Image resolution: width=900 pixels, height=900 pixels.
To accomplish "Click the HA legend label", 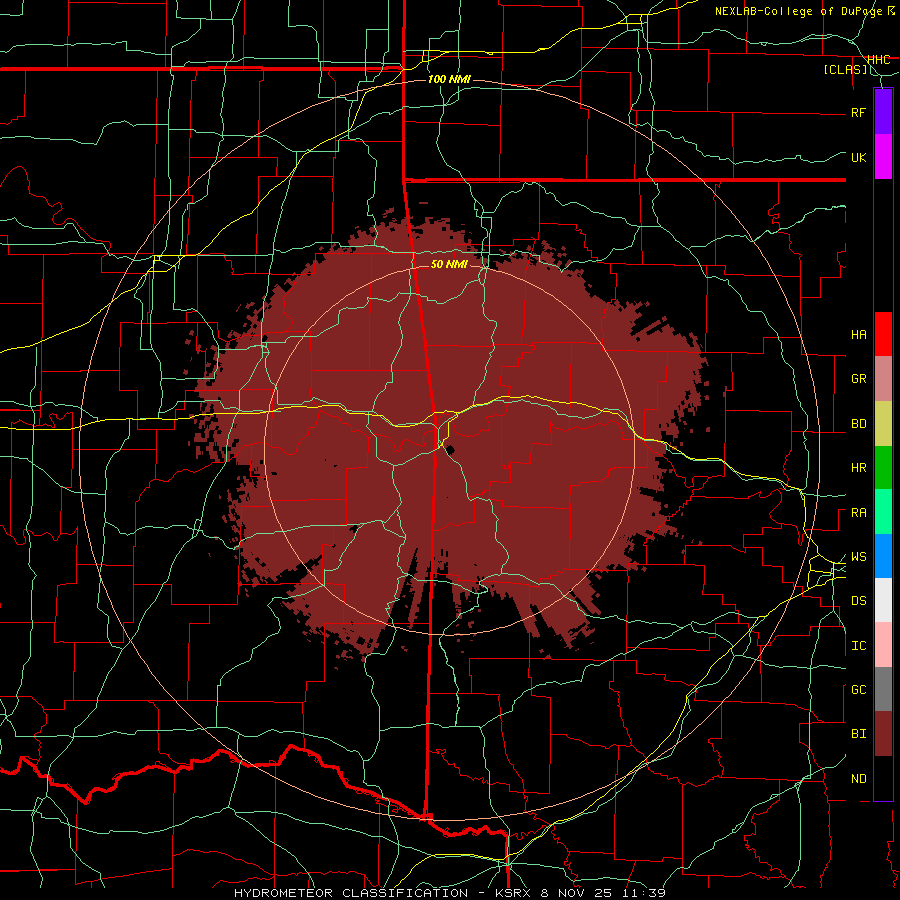I will pos(858,335).
